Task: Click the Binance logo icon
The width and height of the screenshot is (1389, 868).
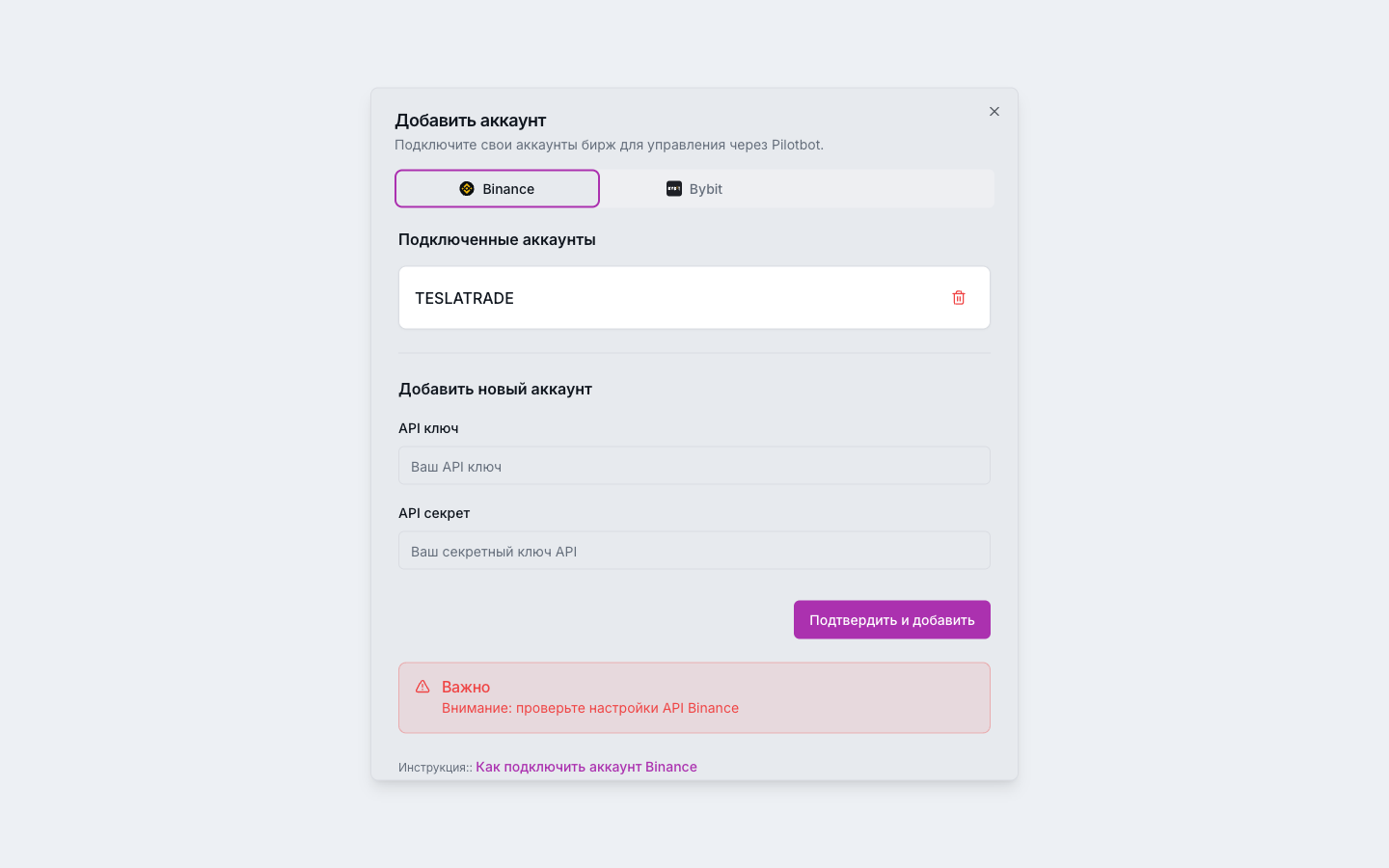Action: (467, 189)
